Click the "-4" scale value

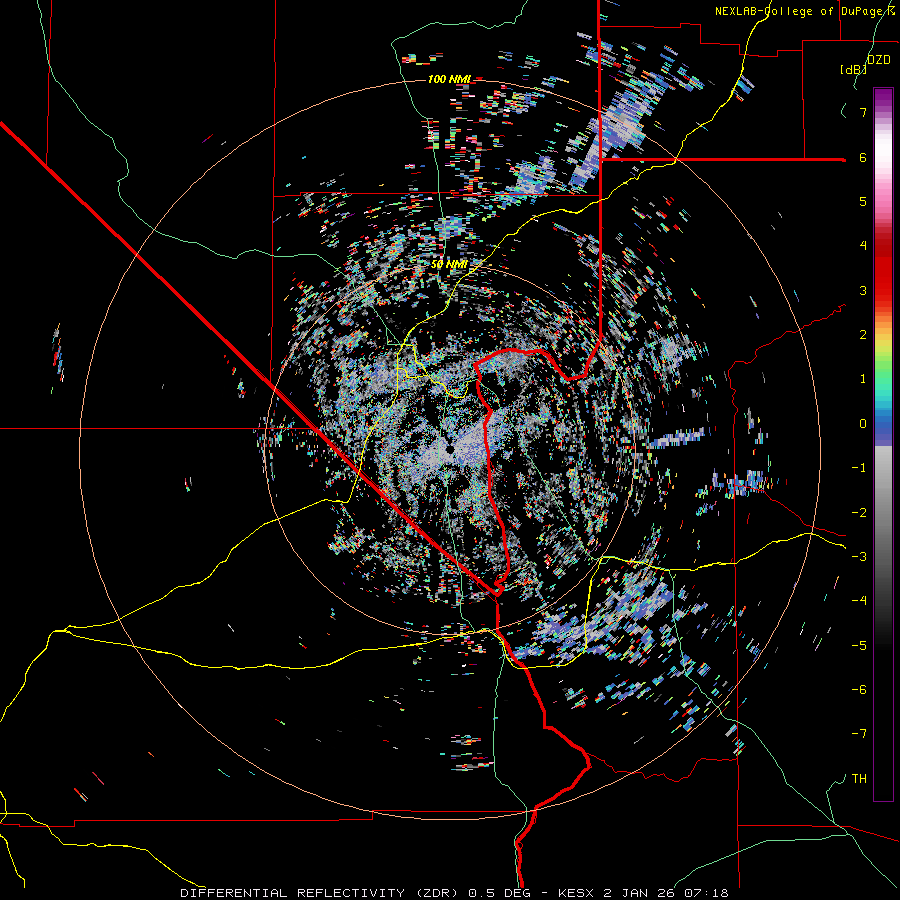point(859,601)
